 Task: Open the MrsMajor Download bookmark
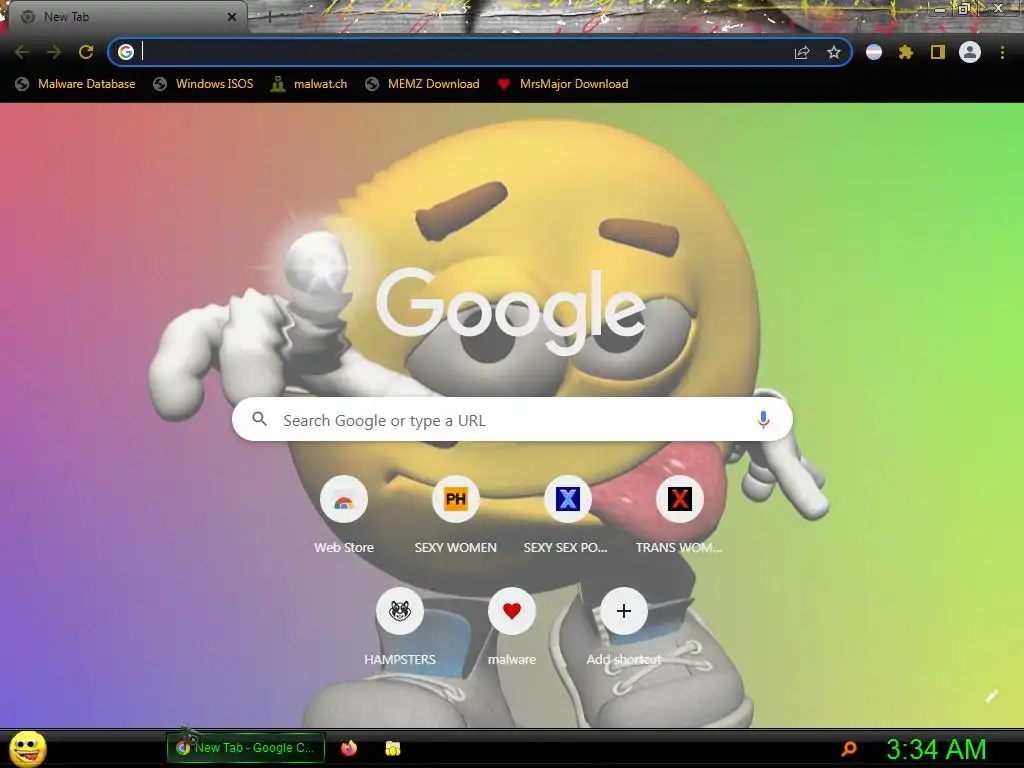[x=563, y=84]
